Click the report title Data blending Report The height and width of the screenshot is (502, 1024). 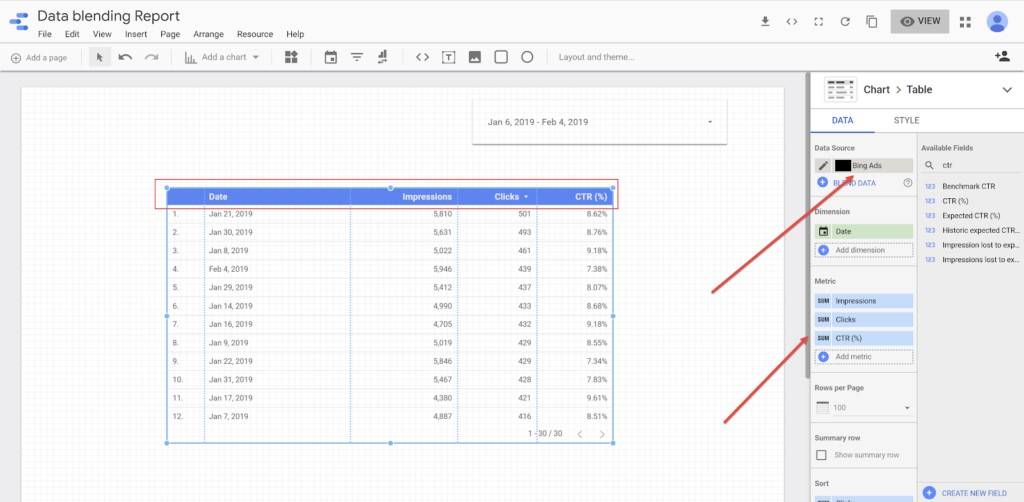click(108, 16)
